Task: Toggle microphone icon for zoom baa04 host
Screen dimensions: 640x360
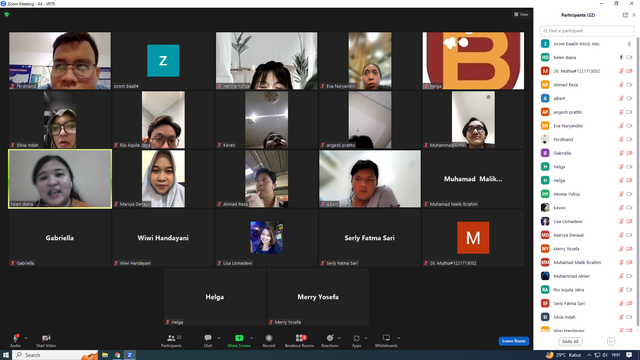Action: [x=629, y=44]
